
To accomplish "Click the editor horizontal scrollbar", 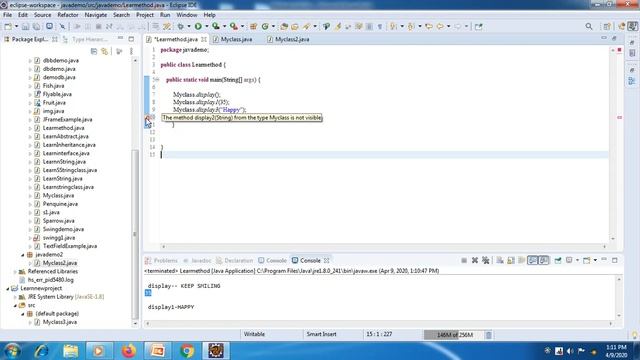I will (x=384, y=246).
